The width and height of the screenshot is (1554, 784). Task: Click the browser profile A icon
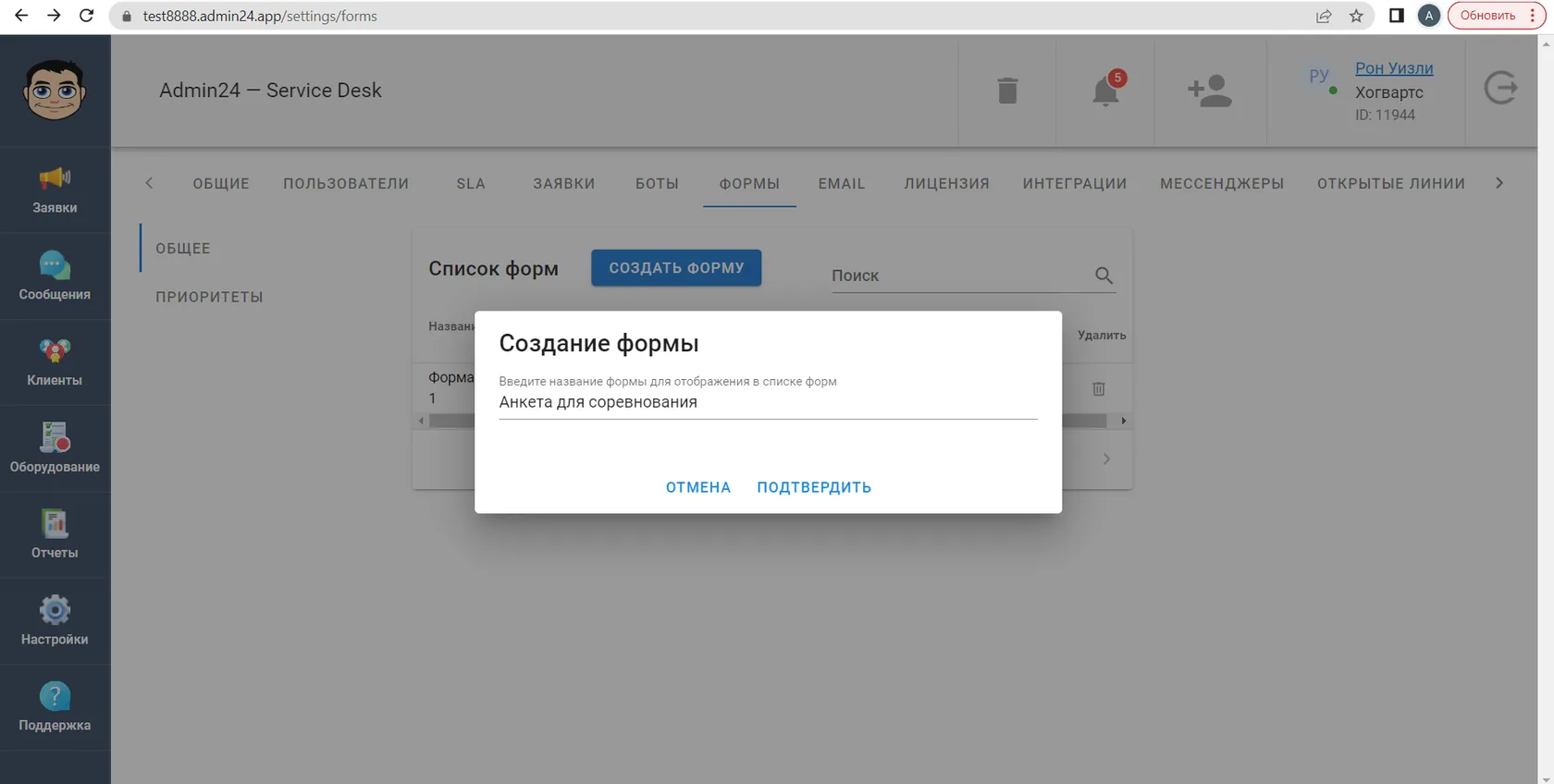coord(1429,16)
